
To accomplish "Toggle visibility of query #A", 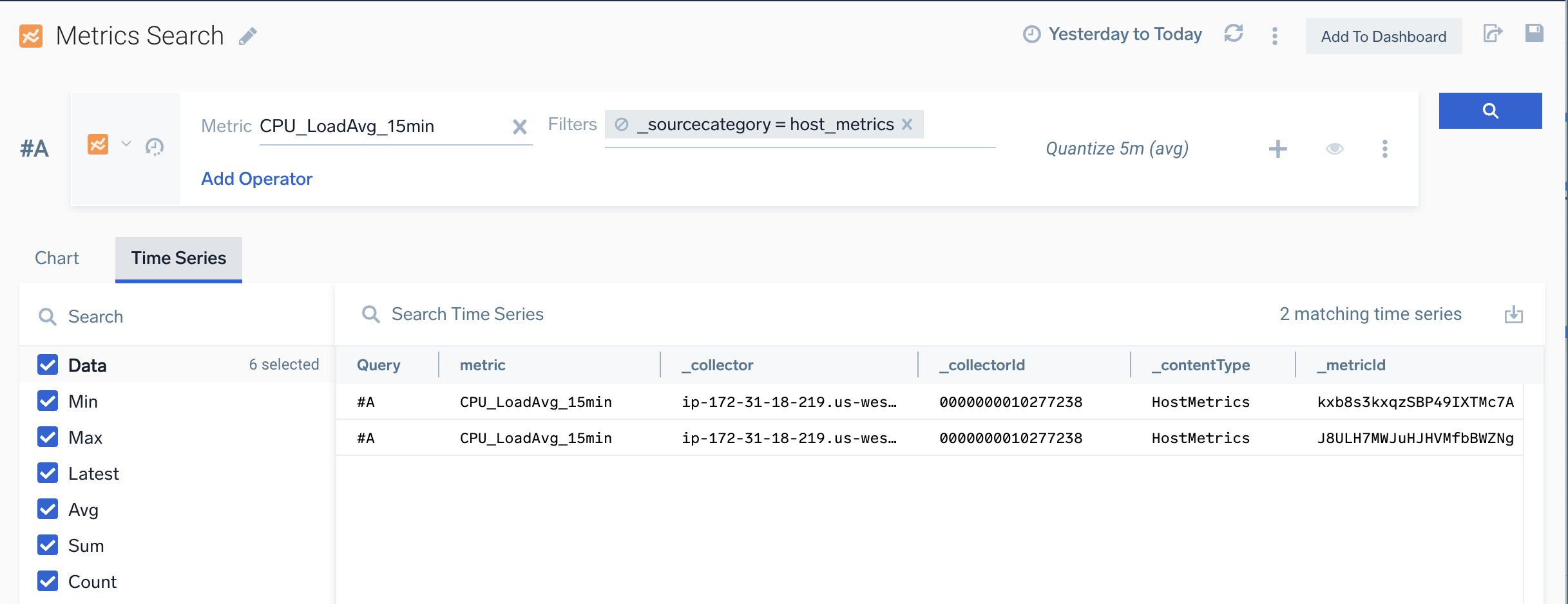I will coord(1334,149).
